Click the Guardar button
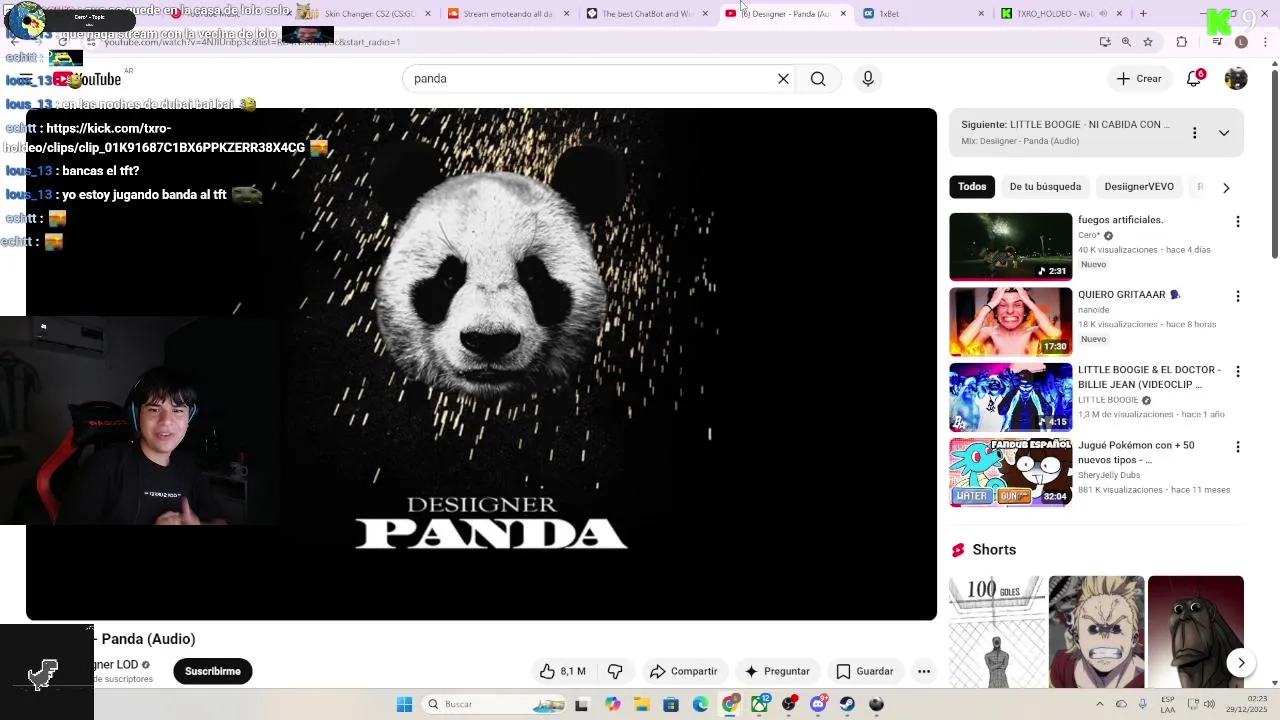Viewport: 1280px width, 720px height. (864, 671)
